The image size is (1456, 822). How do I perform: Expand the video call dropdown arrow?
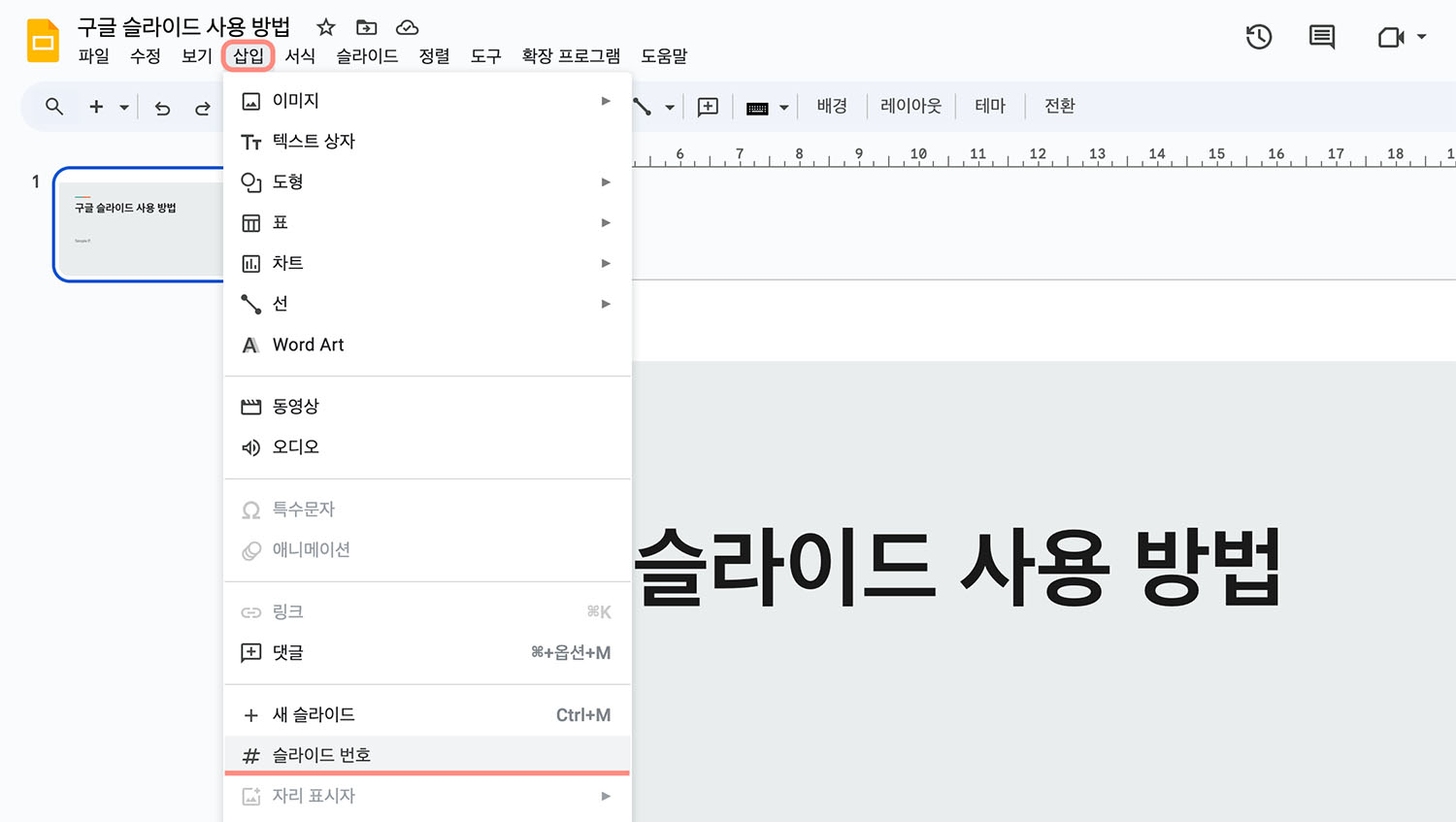pos(1422,37)
